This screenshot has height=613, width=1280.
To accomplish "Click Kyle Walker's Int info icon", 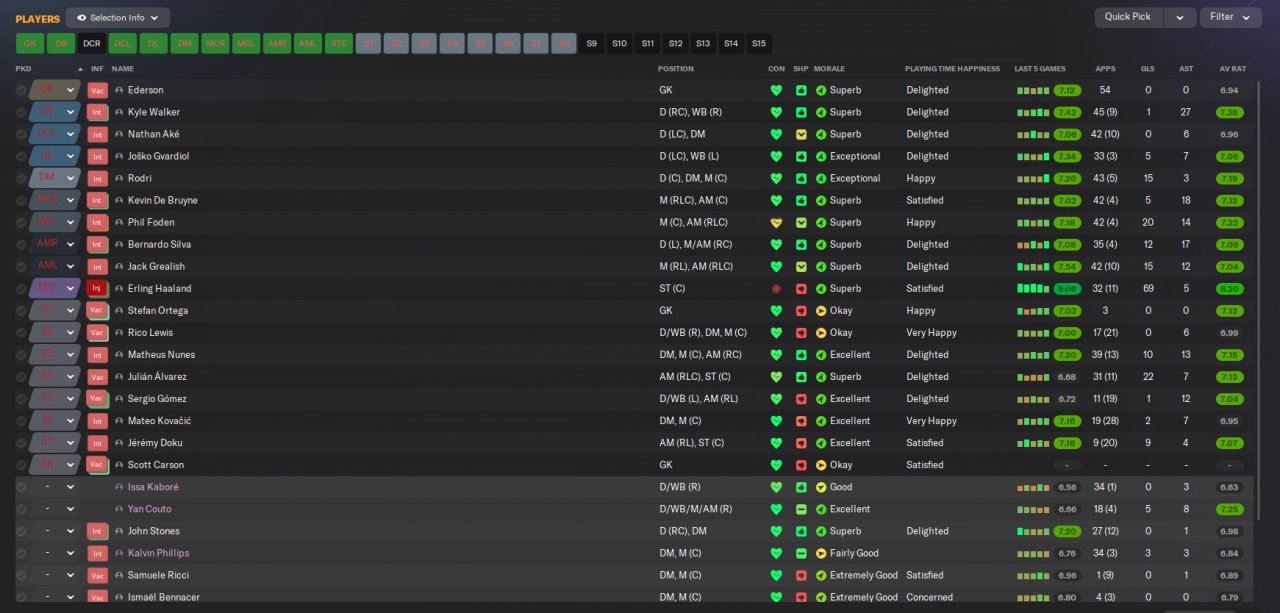I will (97, 112).
